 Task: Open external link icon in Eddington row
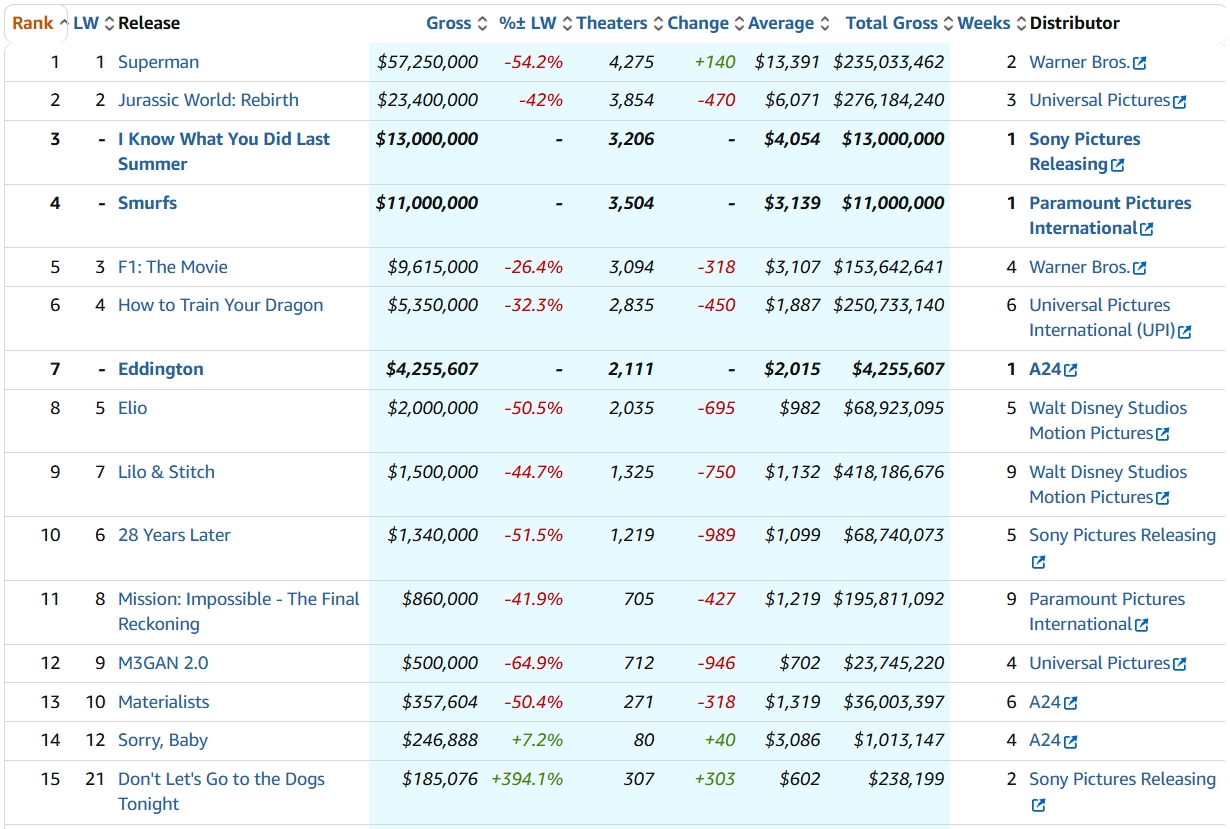[1072, 370]
